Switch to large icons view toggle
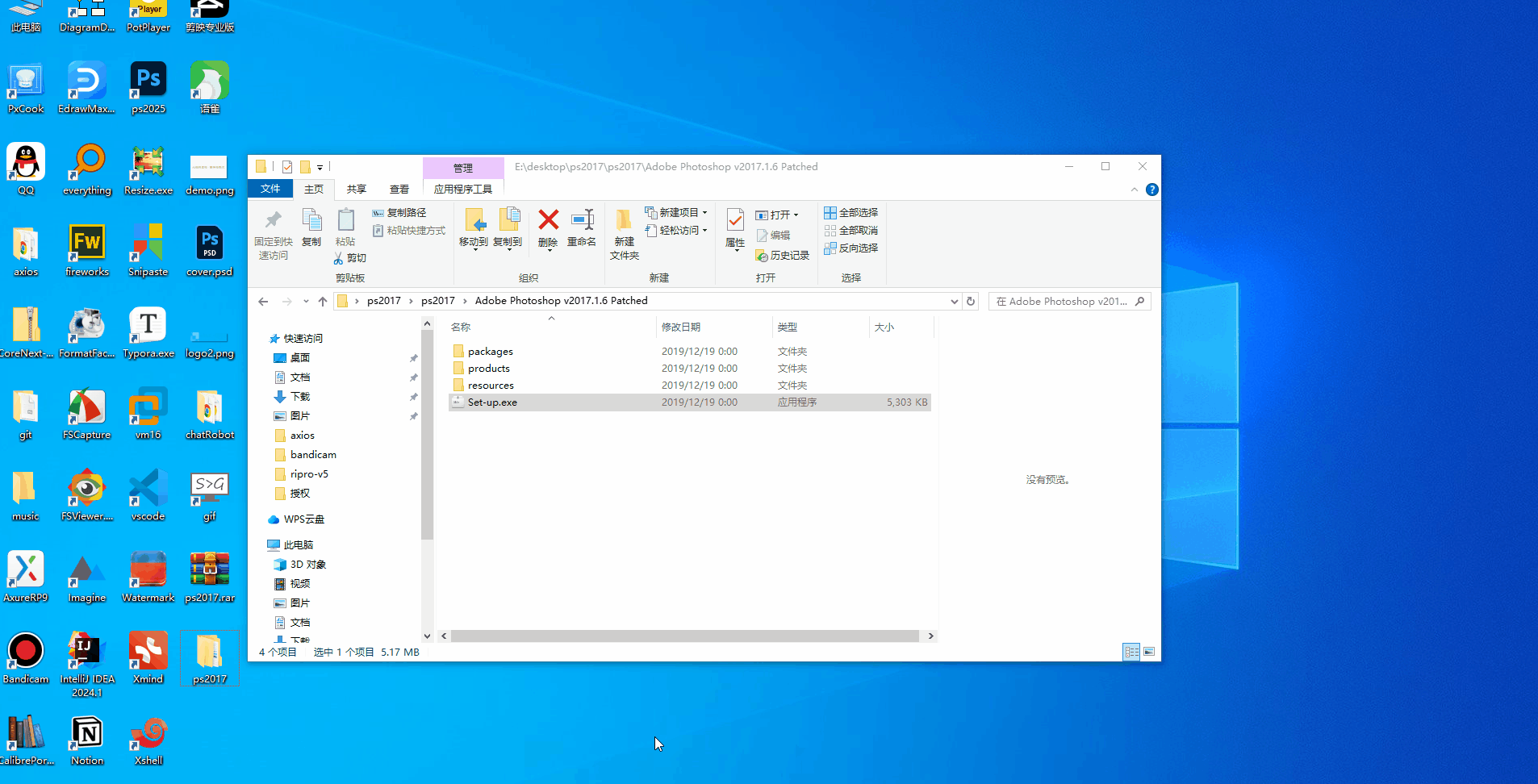1538x784 pixels. click(x=1149, y=652)
